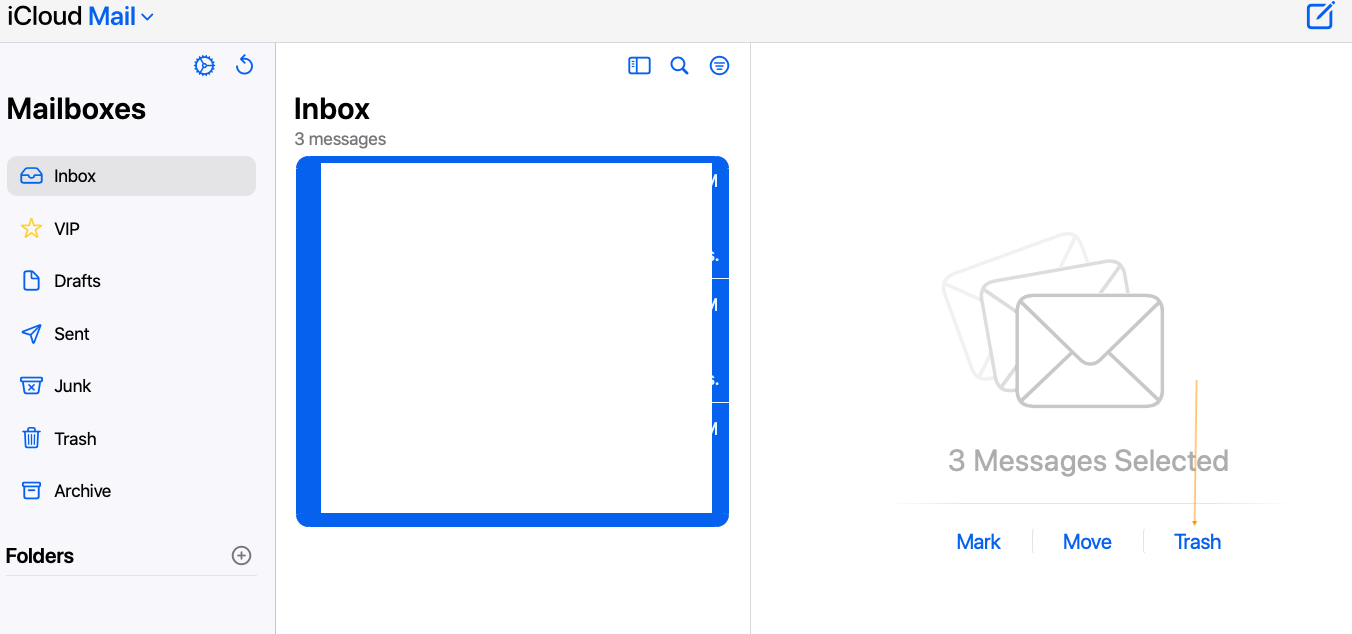Open search with magnifying glass icon
This screenshot has height=634, width=1352.
679,66
